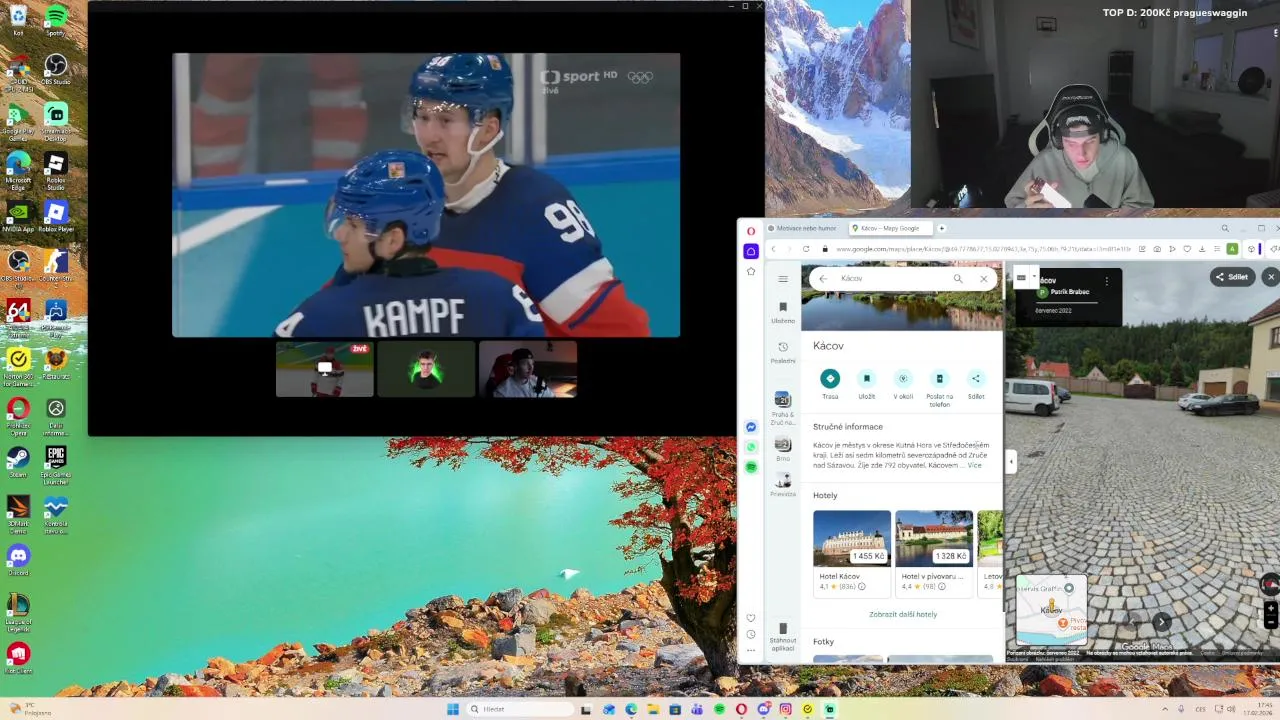Open Poslední recent places in Maps
This screenshot has width=1280, height=720.
(x=783, y=352)
